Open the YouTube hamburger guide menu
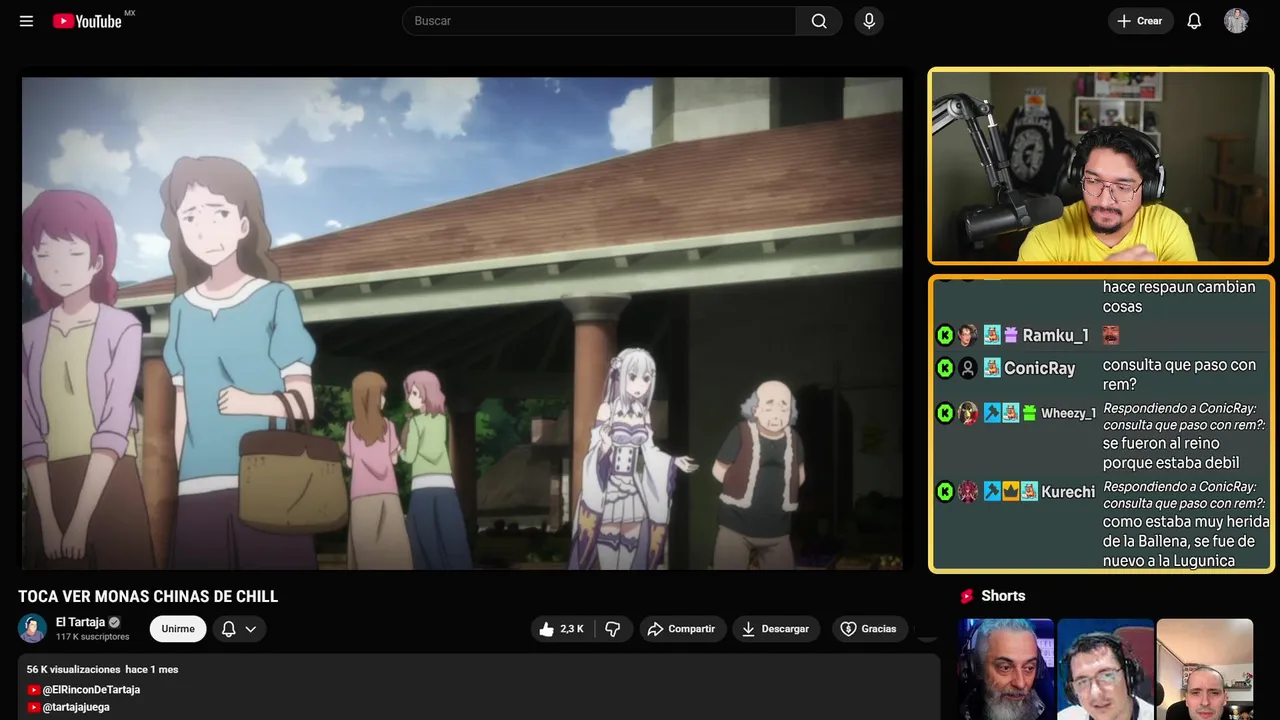Image resolution: width=1280 pixels, height=720 pixels. (26, 21)
